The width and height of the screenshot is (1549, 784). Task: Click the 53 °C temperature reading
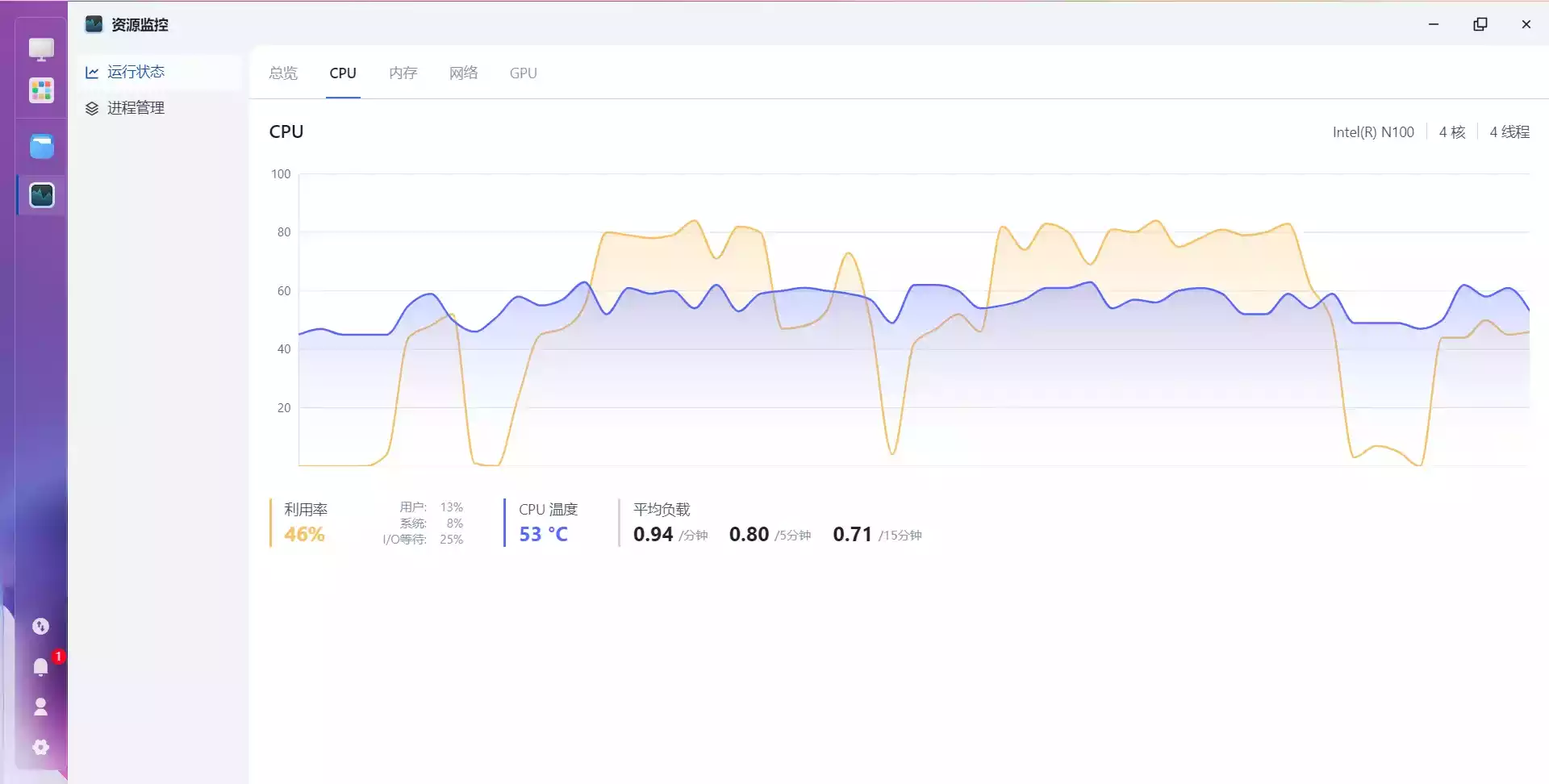click(x=543, y=534)
